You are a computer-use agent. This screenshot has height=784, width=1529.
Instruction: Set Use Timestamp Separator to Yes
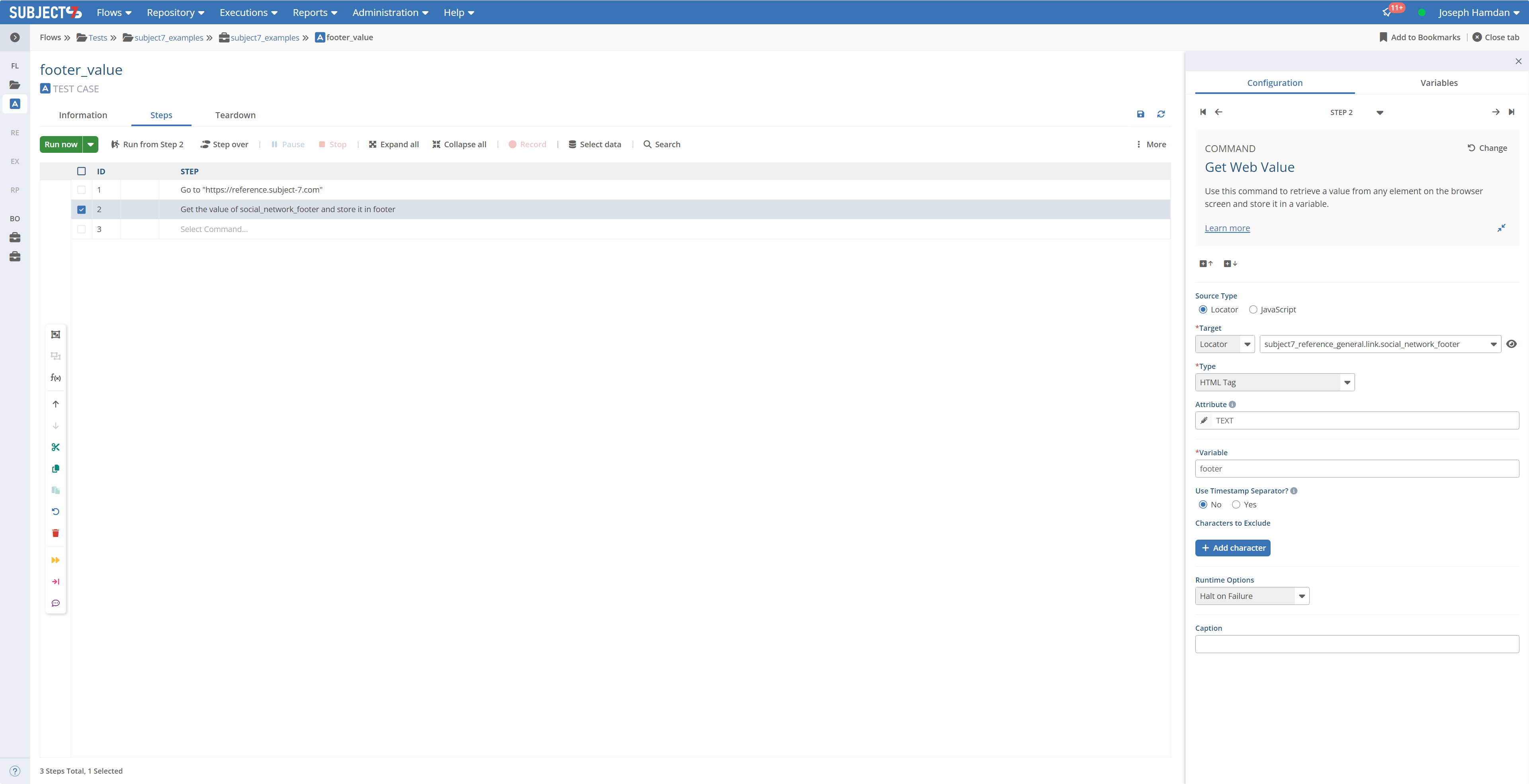(1236, 505)
